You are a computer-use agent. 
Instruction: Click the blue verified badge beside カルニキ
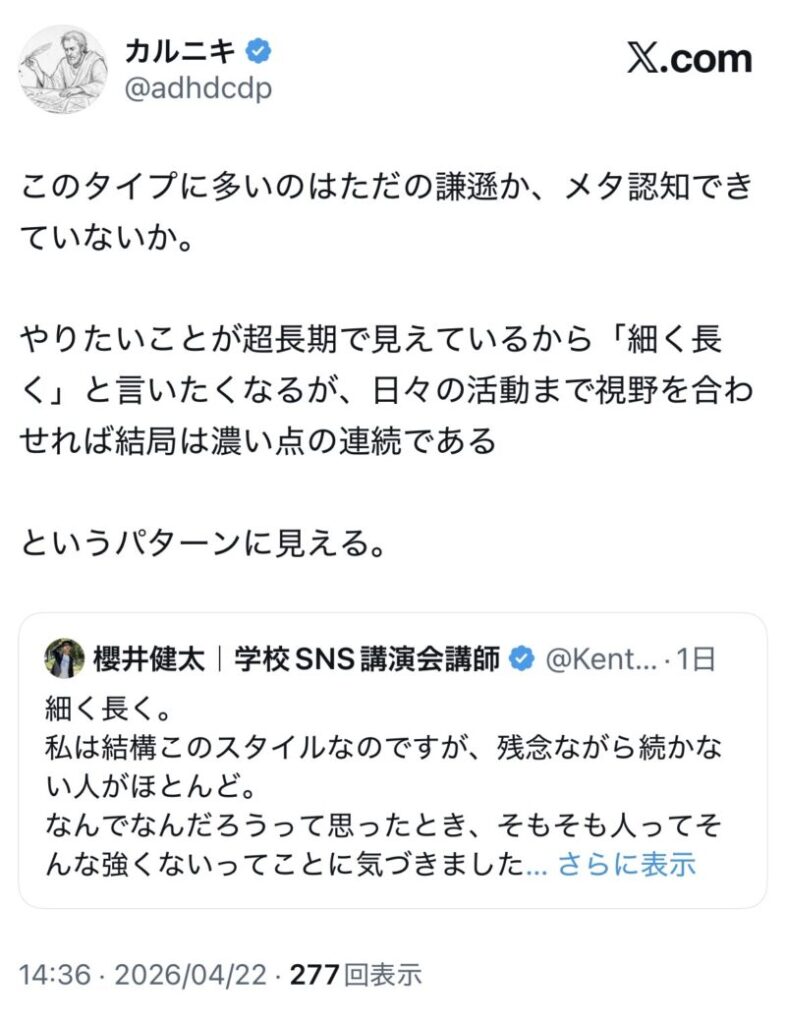[258, 50]
